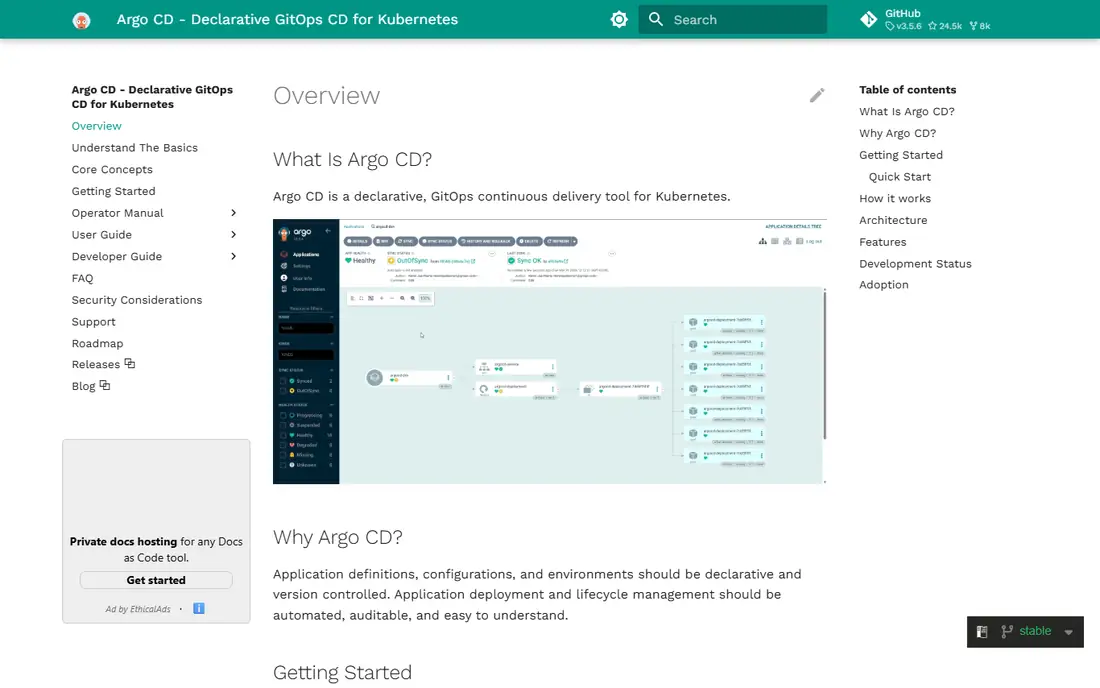
Task: Jump to Getting Started in table of contents
Action: [901, 155]
